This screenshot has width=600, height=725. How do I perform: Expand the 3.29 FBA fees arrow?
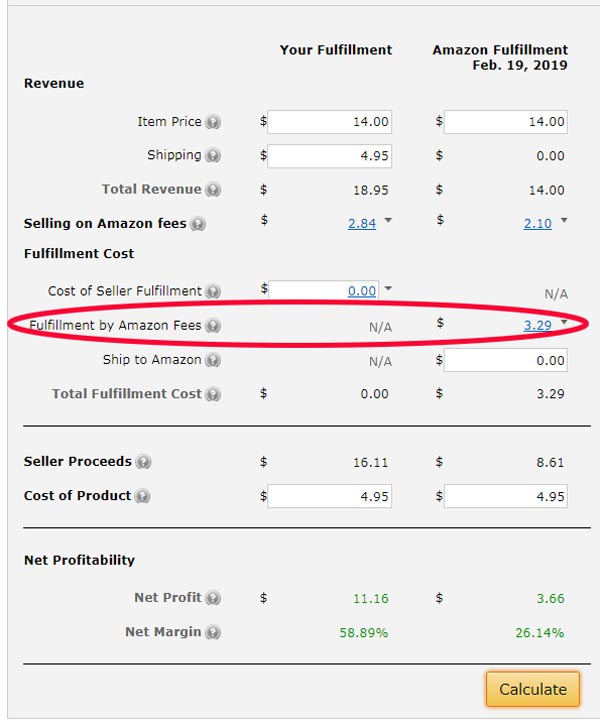coord(564,323)
